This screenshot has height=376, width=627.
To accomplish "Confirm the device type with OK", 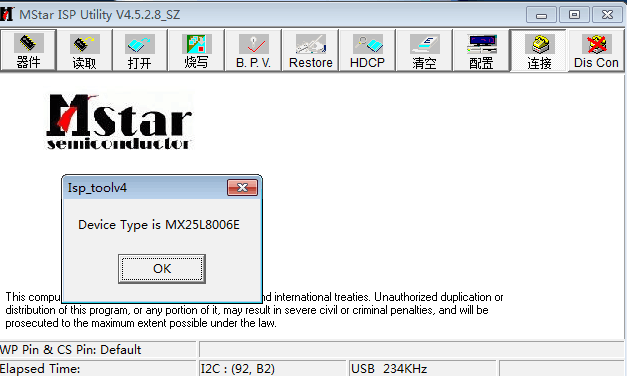I will pyautogui.click(x=162, y=269).
